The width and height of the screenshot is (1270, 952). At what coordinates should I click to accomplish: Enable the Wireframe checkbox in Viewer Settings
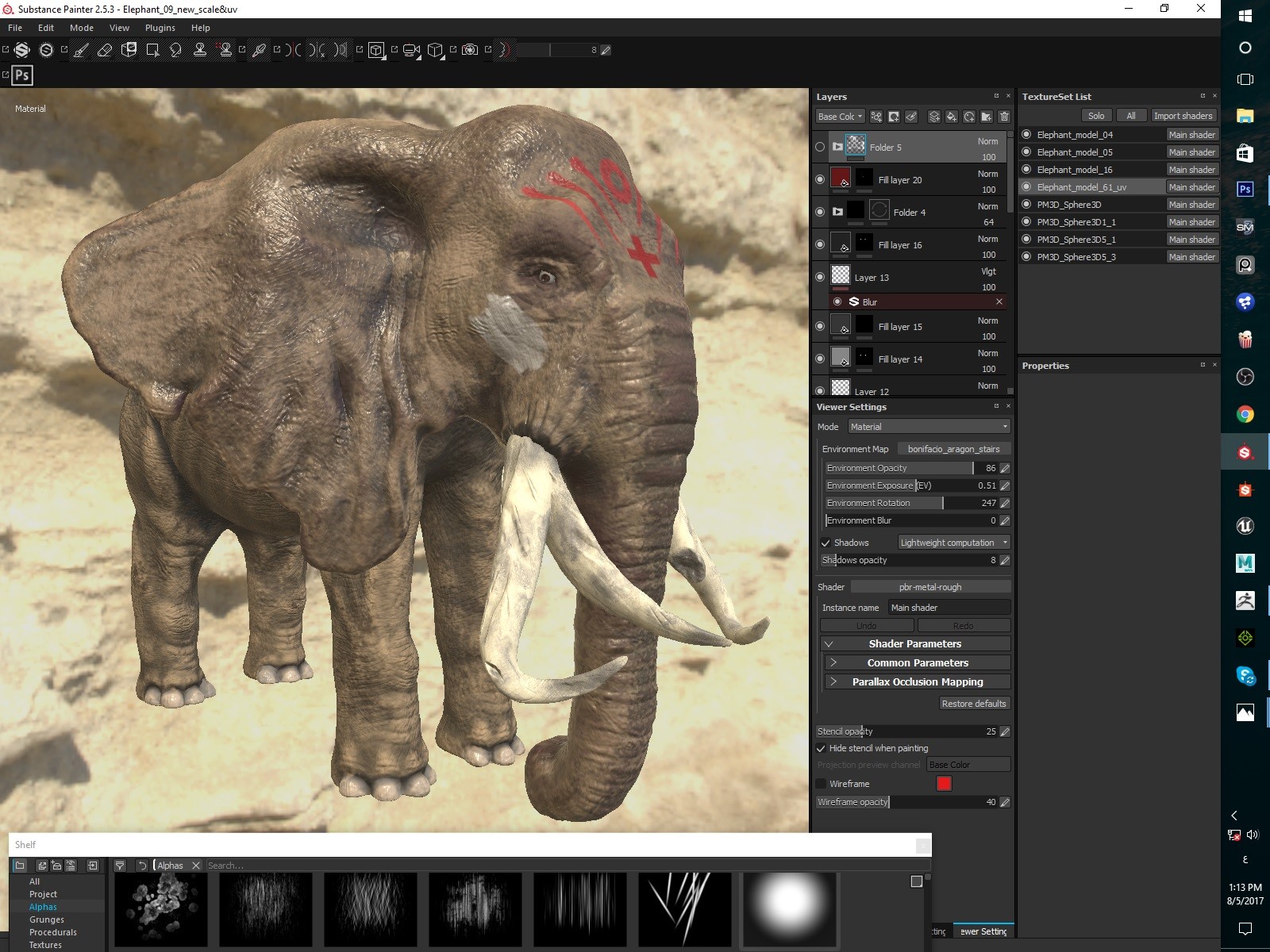[x=822, y=783]
